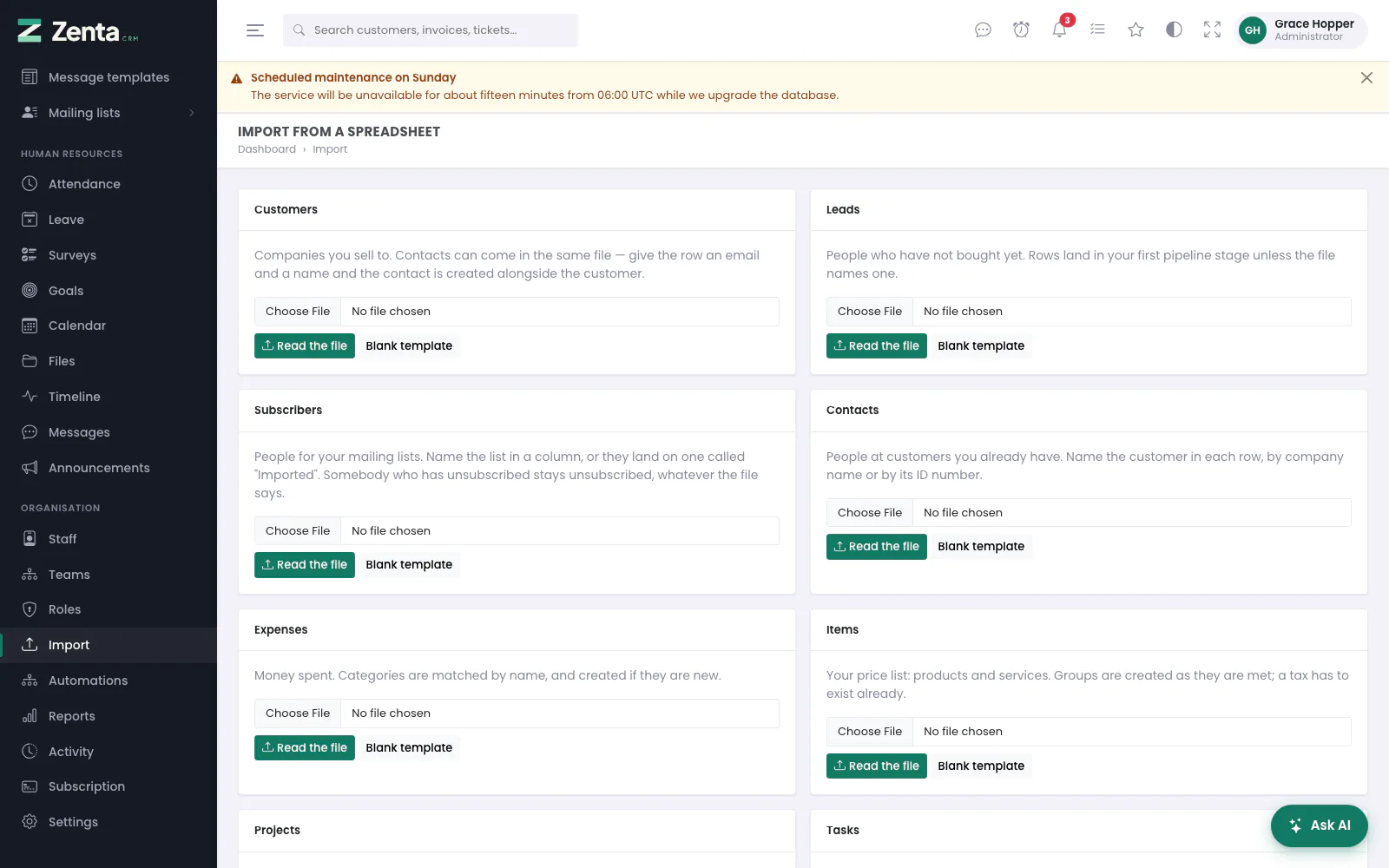Open the Messages icon item
The height and width of the screenshot is (868, 1389).
click(x=109, y=432)
